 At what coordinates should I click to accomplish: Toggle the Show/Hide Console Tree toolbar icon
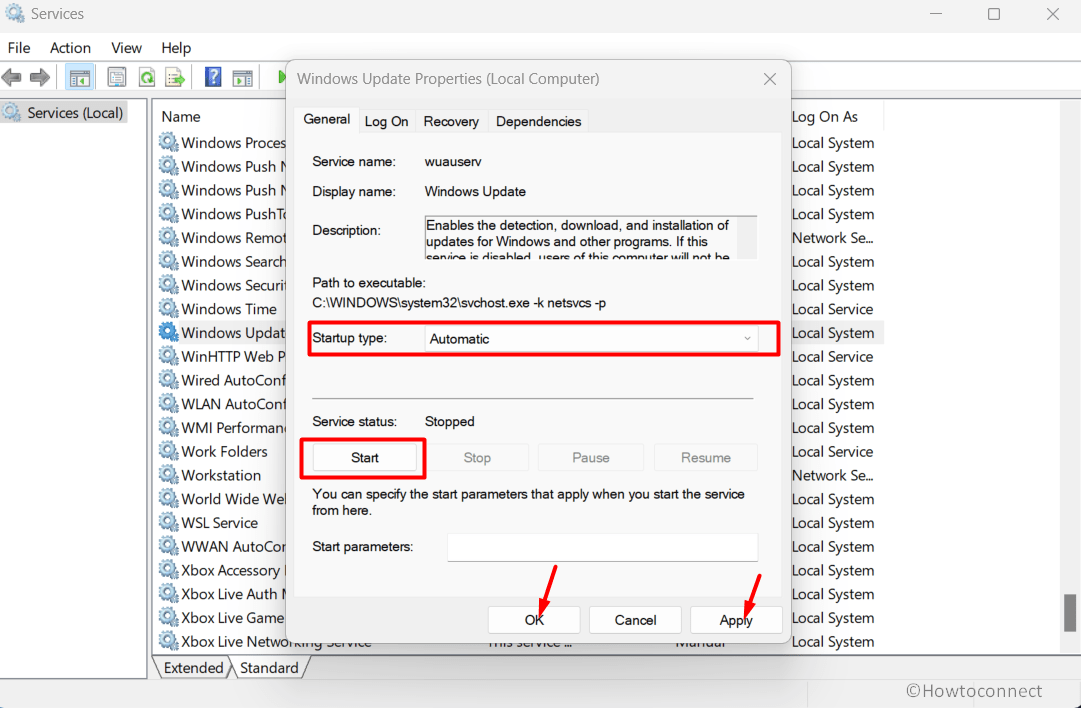click(x=79, y=77)
